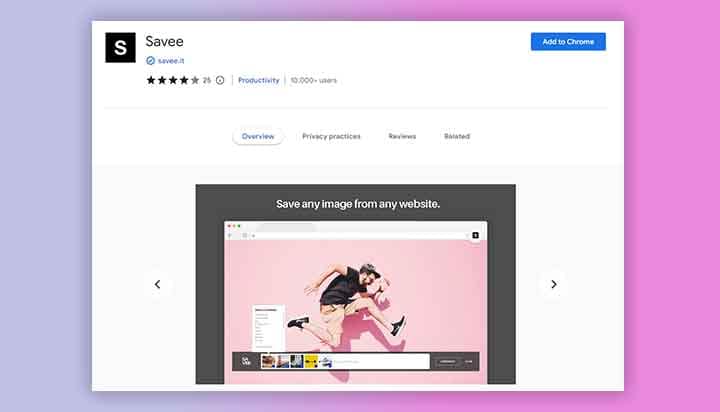
Task: Open the Productivity category link
Action: pyautogui.click(x=258, y=80)
